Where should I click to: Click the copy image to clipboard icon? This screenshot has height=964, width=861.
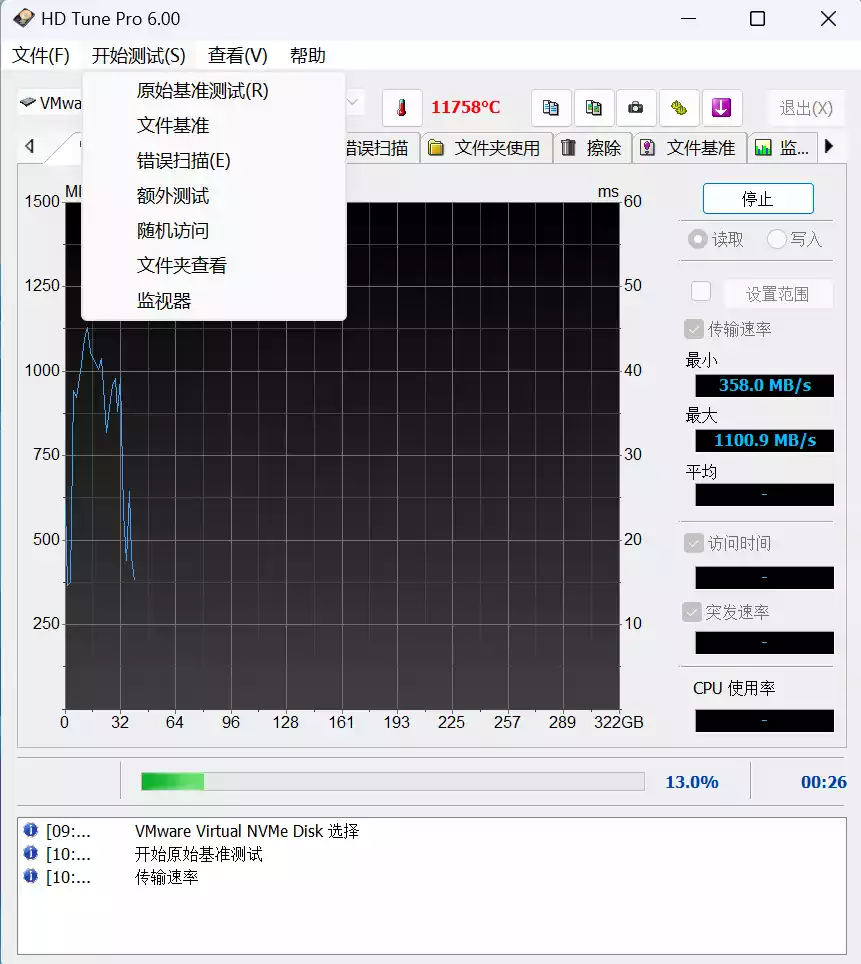pos(594,108)
